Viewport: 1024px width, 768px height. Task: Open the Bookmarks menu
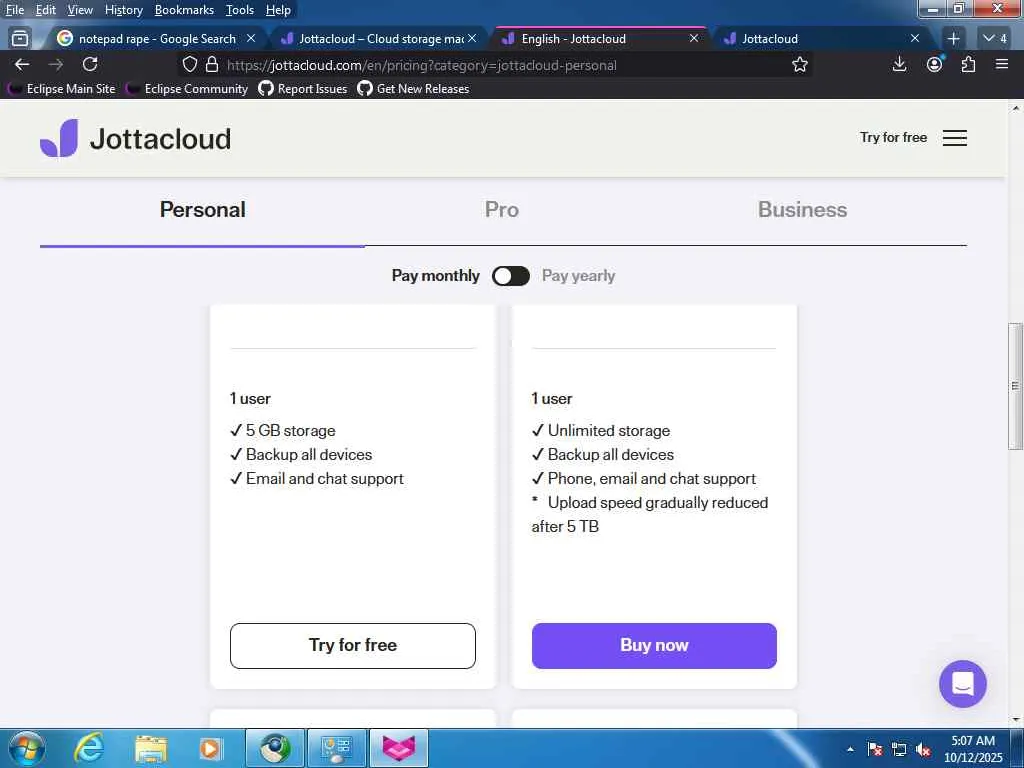[x=184, y=10]
